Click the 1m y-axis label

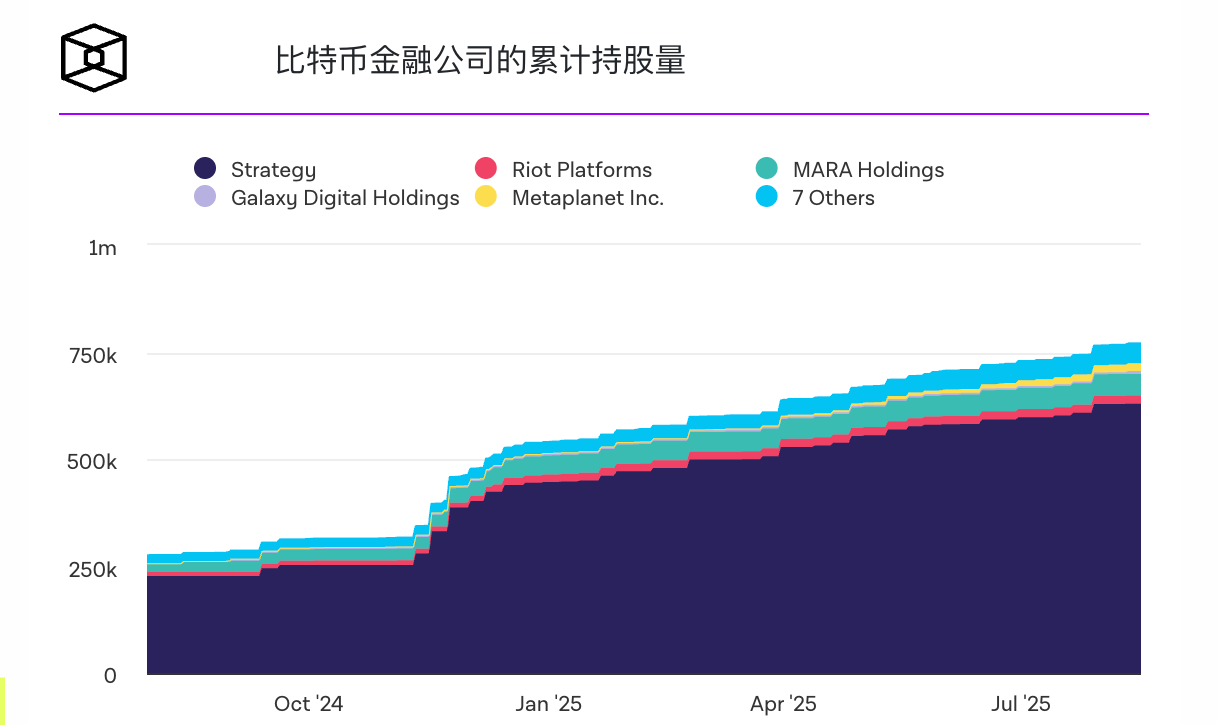[103, 248]
